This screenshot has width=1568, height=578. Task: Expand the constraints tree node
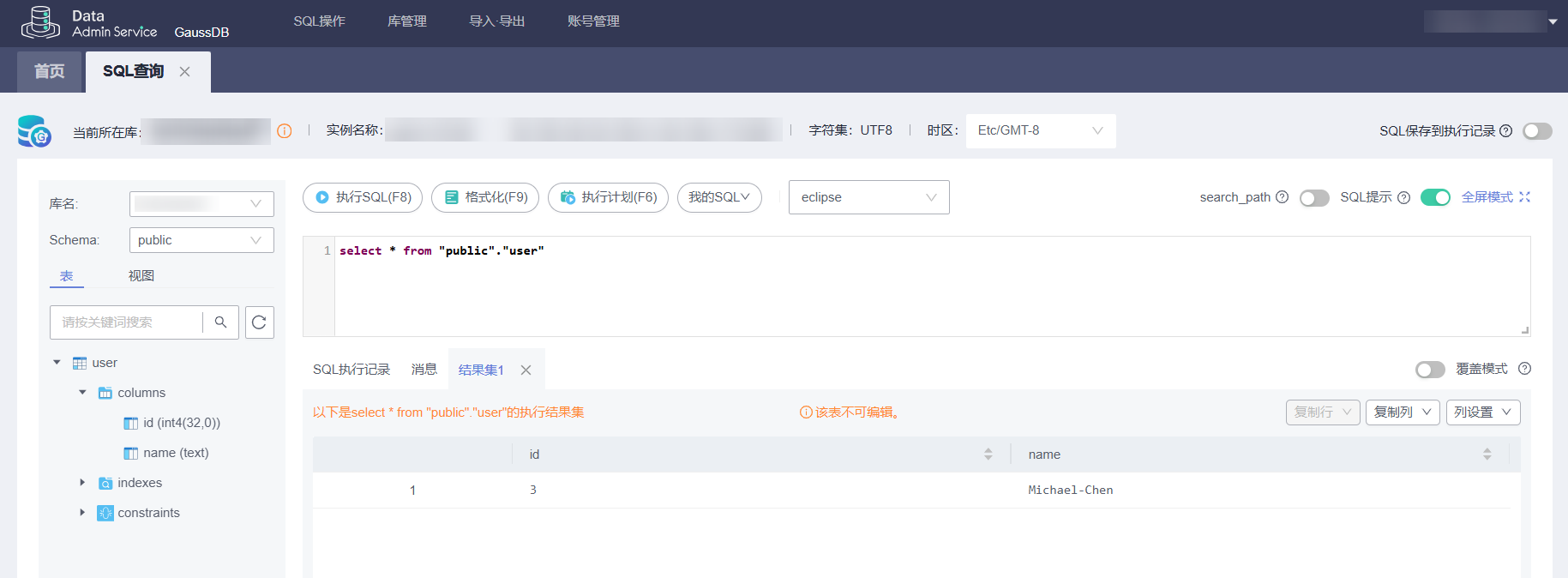click(x=82, y=513)
